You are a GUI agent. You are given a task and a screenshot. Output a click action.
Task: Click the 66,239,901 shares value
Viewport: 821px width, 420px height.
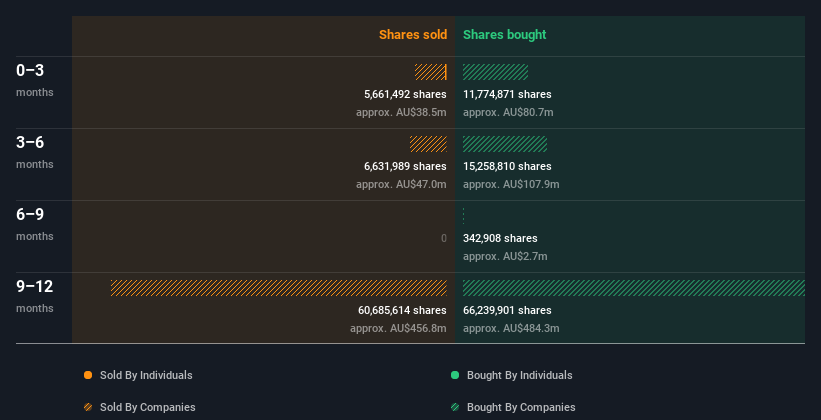point(507,310)
